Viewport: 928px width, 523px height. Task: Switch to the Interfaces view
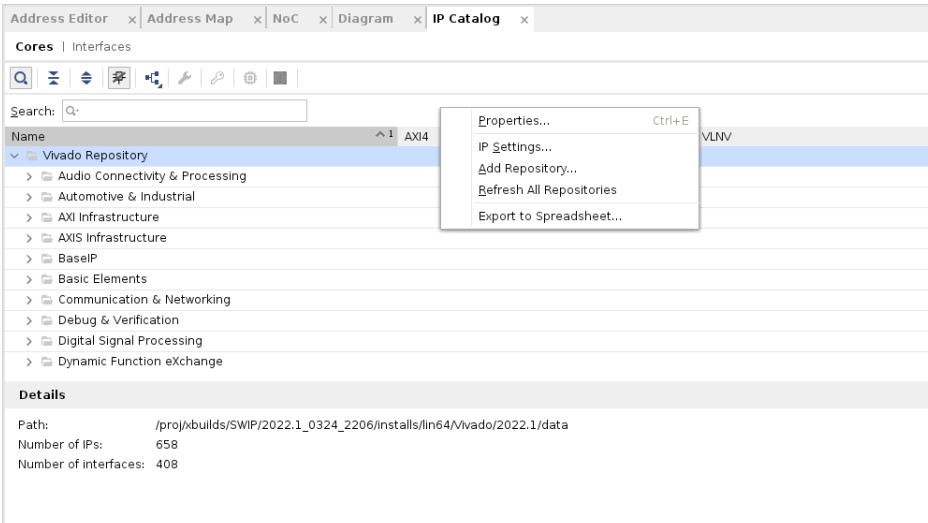click(101, 47)
